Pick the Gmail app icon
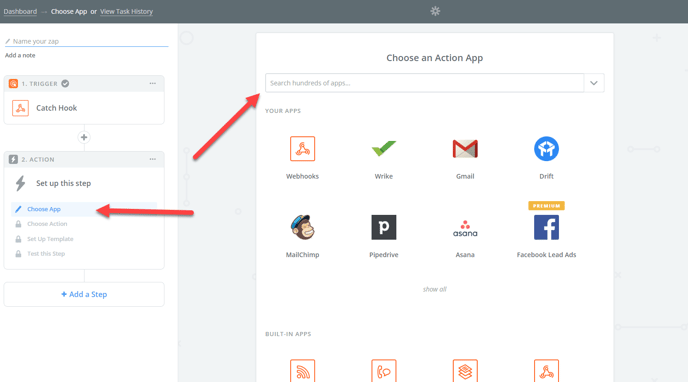Image resolution: width=688 pixels, height=382 pixels. pos(465,149)
